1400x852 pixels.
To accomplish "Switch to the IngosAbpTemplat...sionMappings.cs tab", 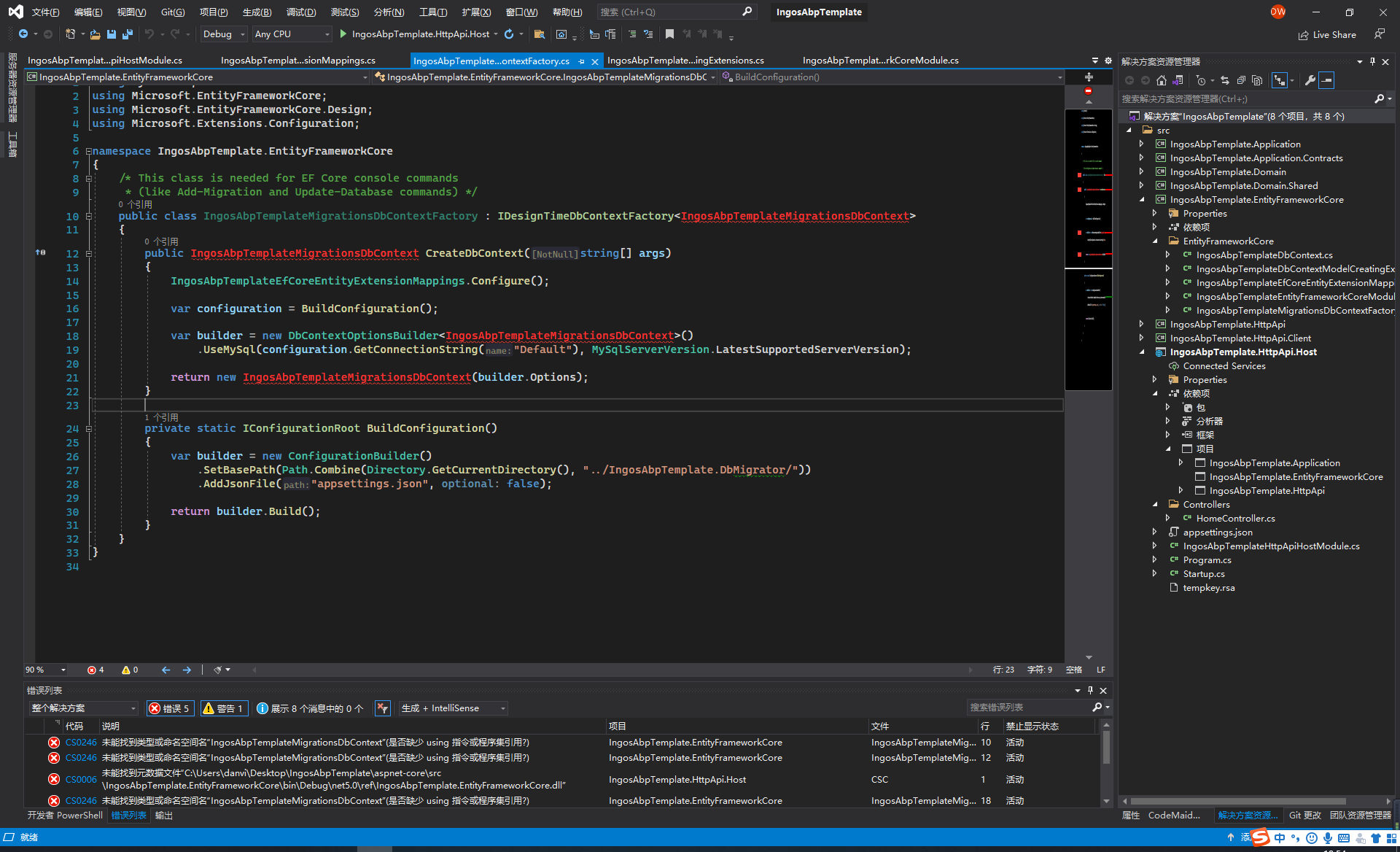I will point(298,61).
